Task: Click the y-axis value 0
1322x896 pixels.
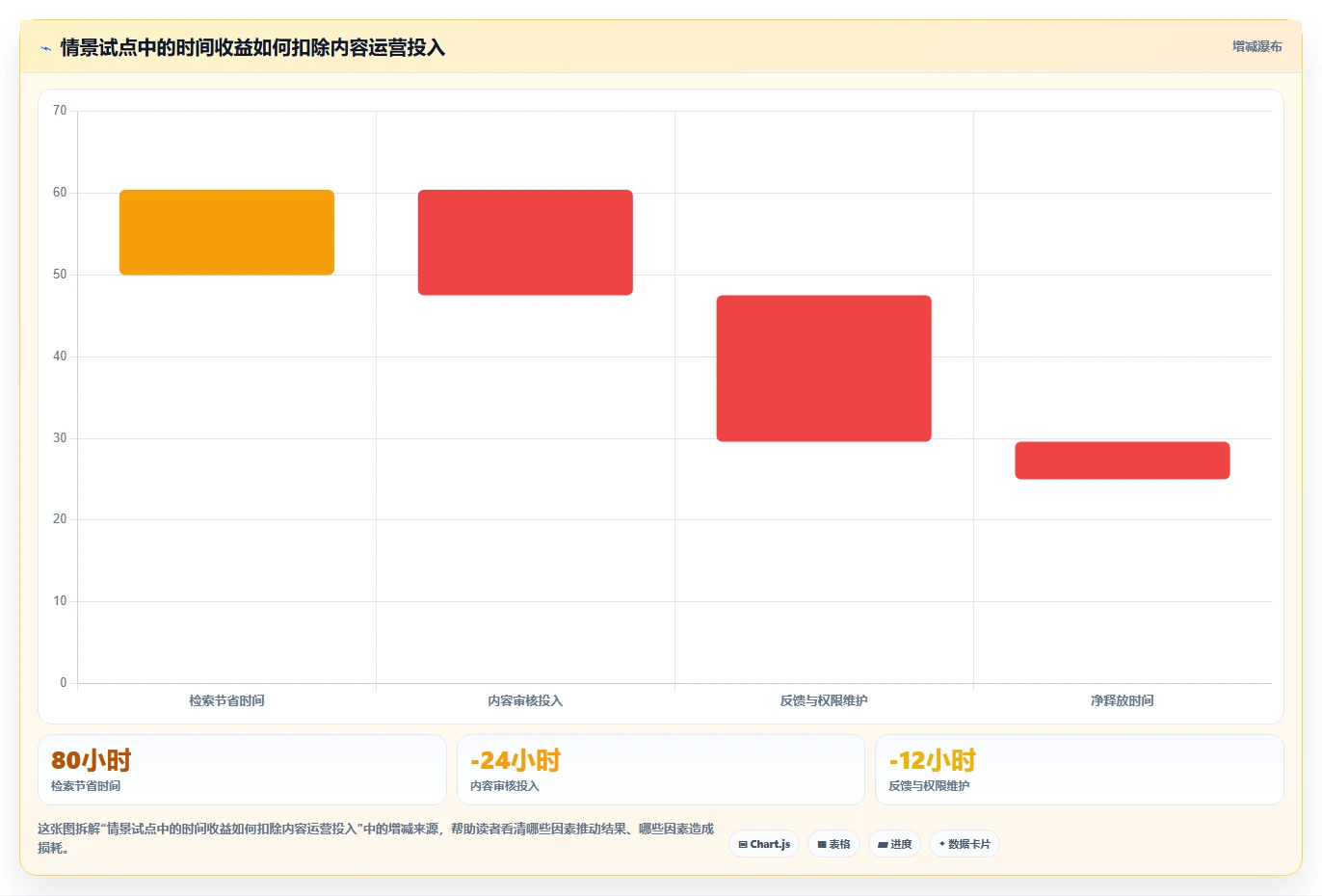Action: tap(64, 683)
